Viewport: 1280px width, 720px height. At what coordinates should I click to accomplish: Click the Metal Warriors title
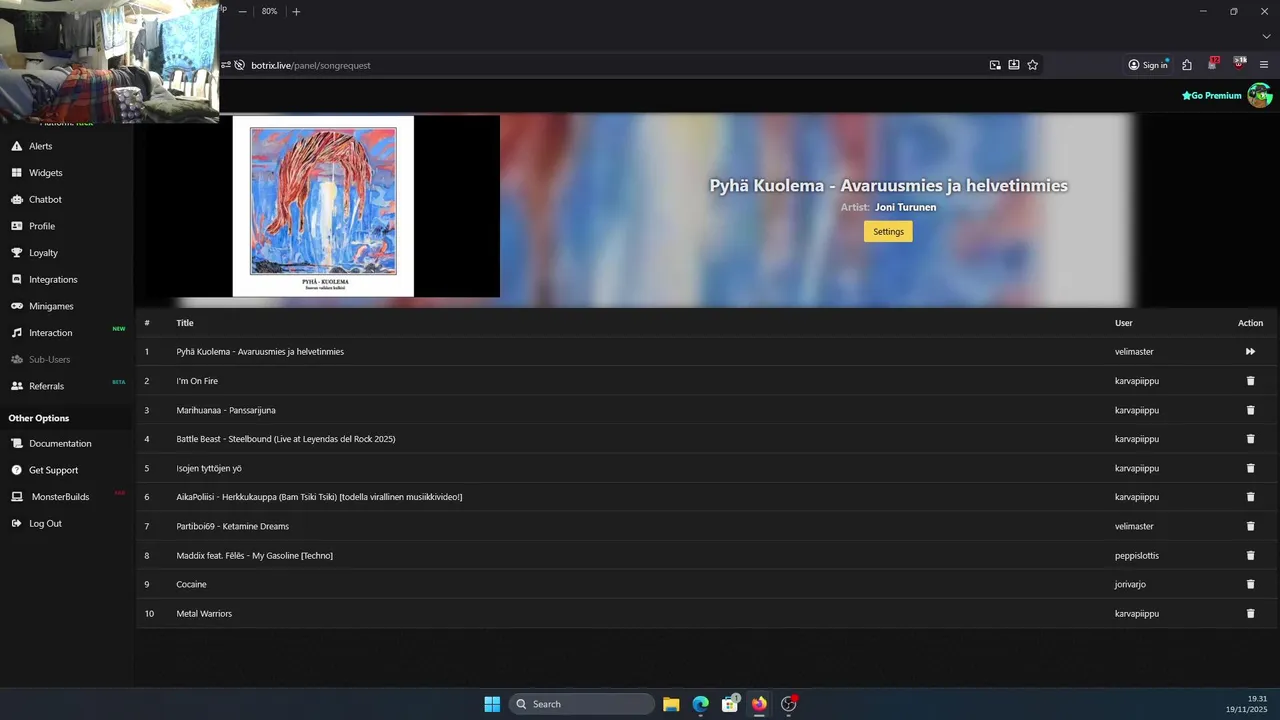coord(204,613)
